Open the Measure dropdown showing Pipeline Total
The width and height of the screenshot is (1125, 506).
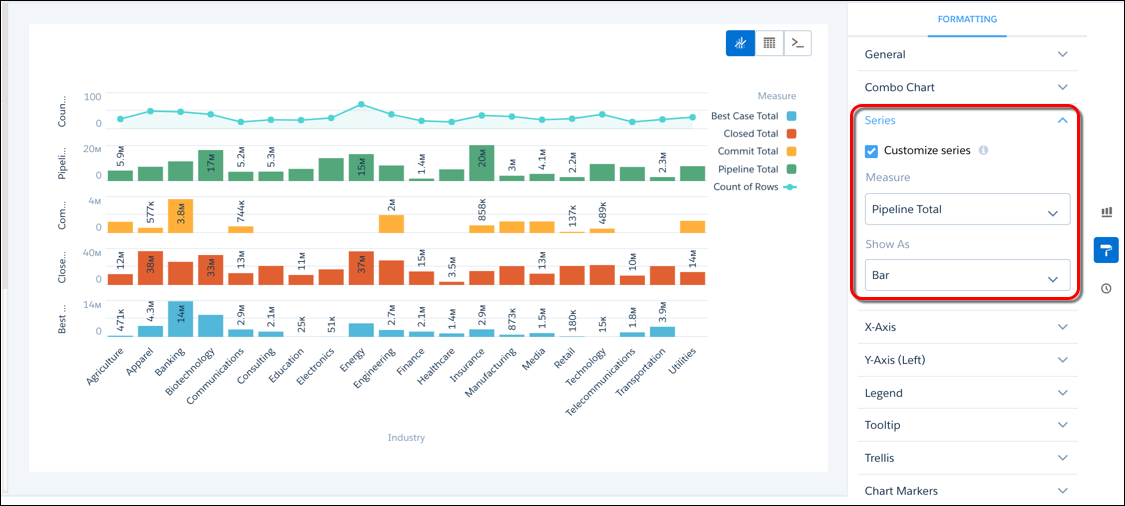(x=966, y=210)
